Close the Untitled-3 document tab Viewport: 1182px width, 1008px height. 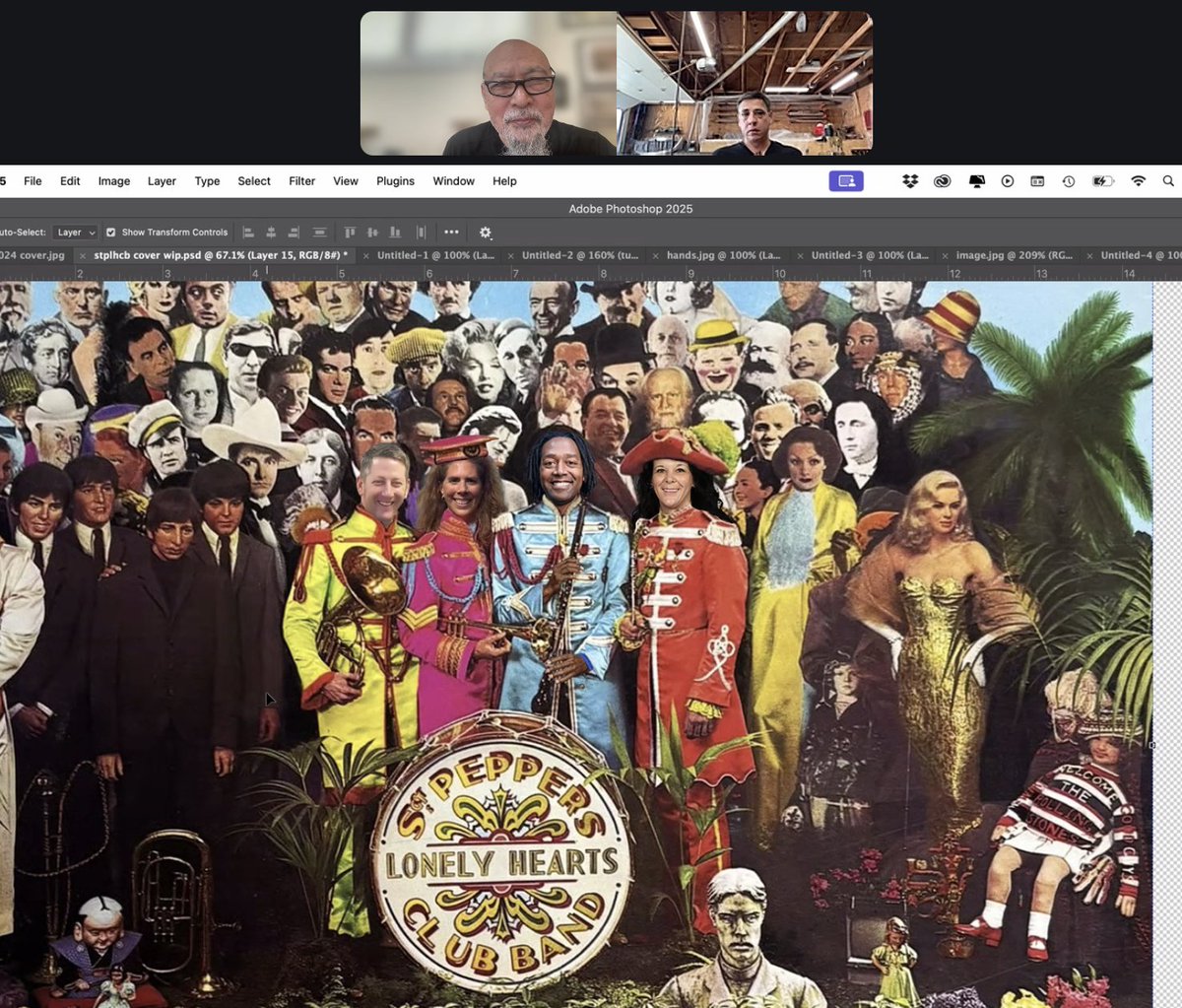(800, 256)
